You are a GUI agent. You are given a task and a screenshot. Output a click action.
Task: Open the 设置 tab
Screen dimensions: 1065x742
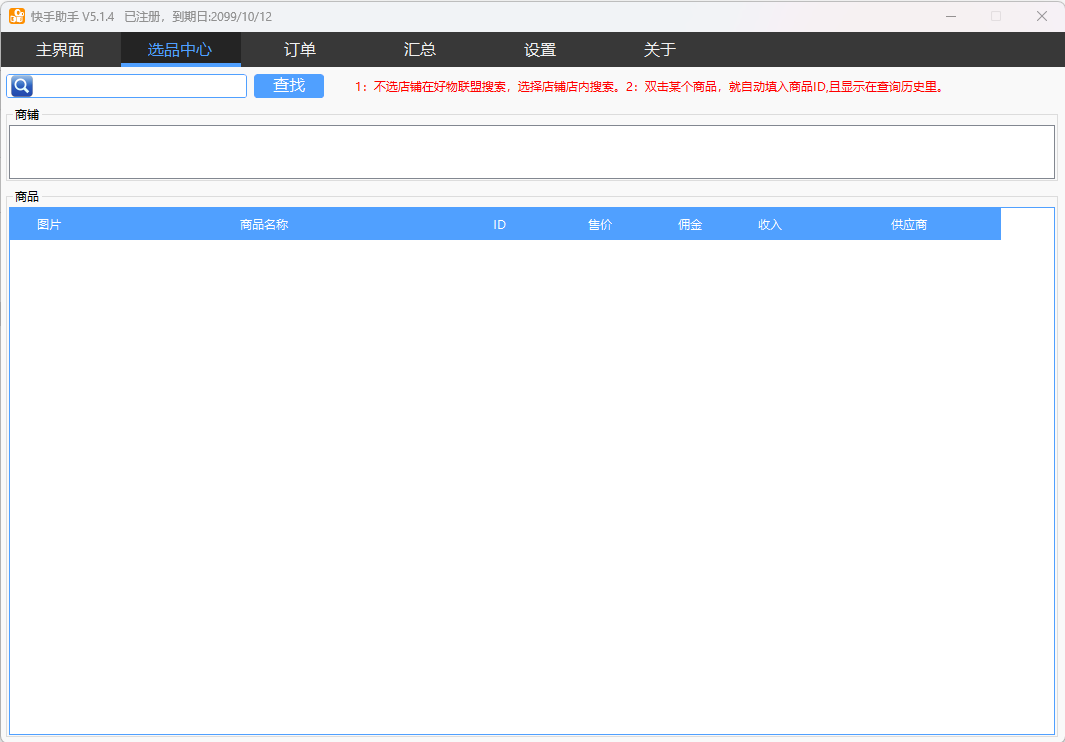540,50
